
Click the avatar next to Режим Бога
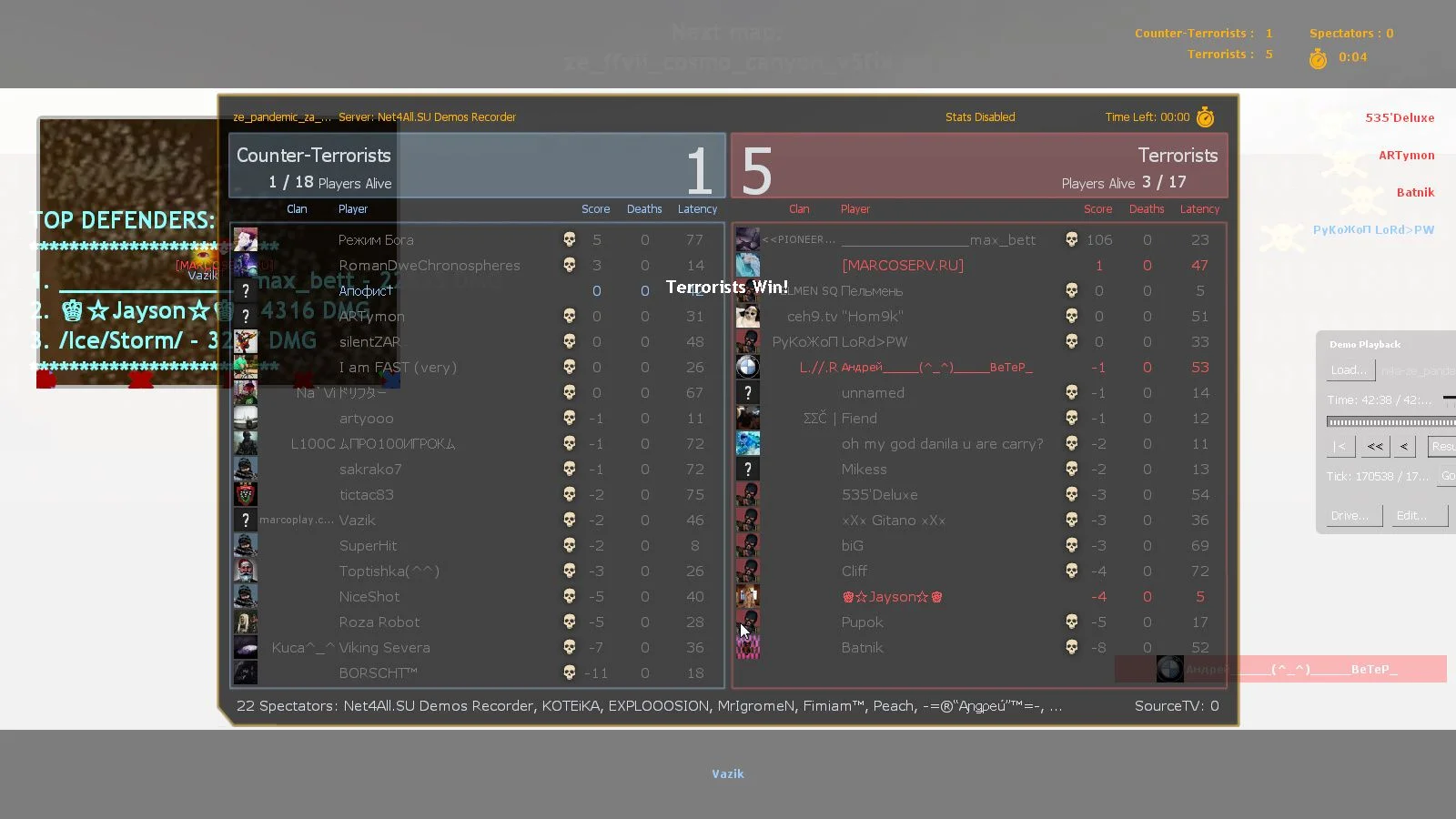click(x=246, y=240)
